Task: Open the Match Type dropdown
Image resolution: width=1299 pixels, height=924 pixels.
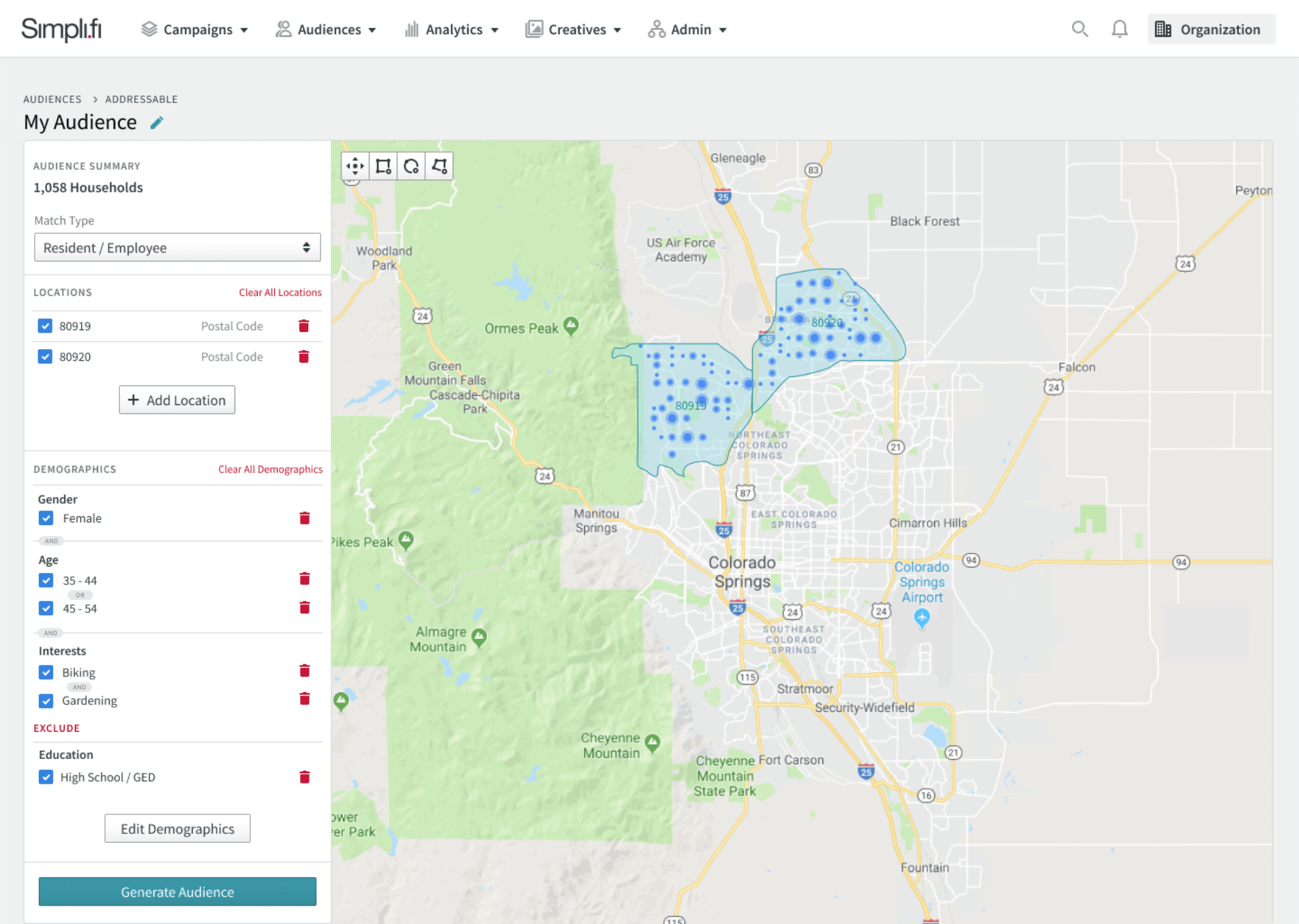Action: pyautogui.click(x=177, y=248)
